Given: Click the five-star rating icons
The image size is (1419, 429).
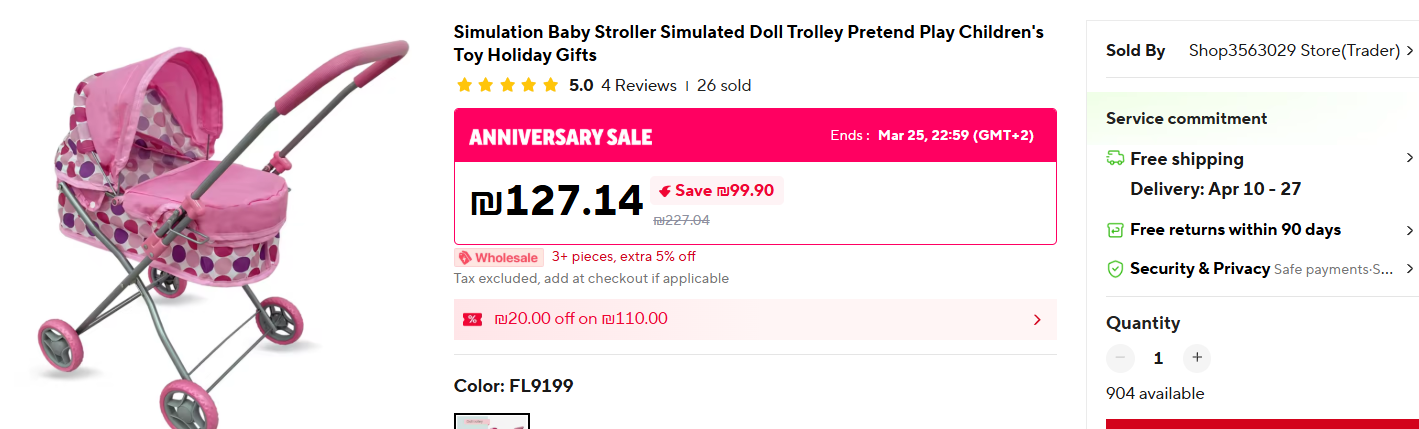Looking at the screenshot, I should click(x=507, y=85).
